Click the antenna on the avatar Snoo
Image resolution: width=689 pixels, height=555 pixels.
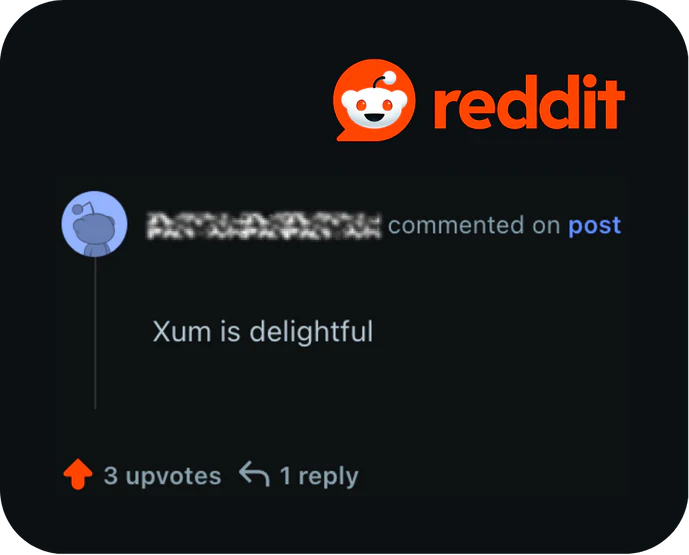tap(83, 208)
